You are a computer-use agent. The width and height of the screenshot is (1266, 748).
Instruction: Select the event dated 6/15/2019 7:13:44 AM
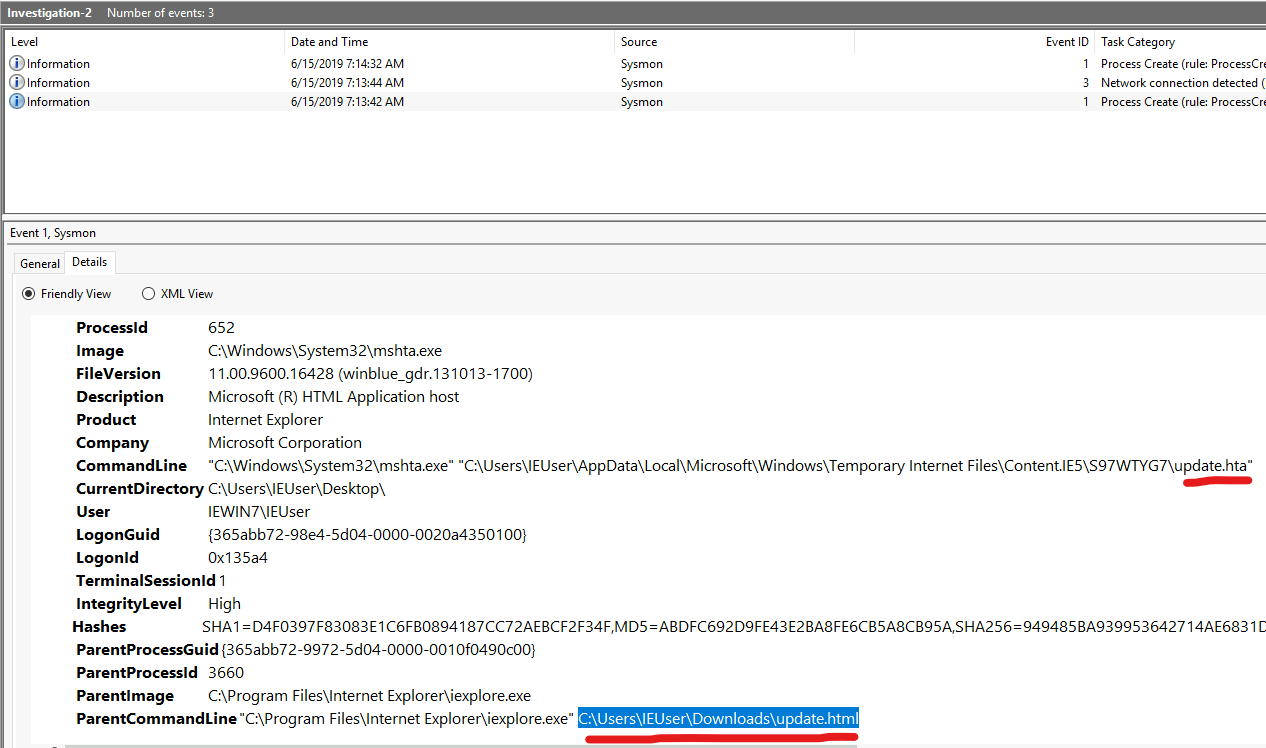(x=636, y=83)
